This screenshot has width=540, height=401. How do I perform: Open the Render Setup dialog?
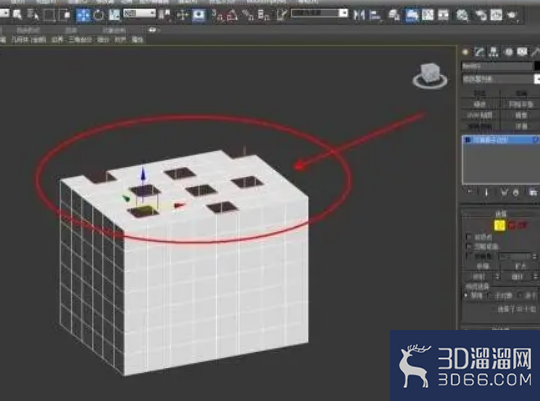[480, 15]
